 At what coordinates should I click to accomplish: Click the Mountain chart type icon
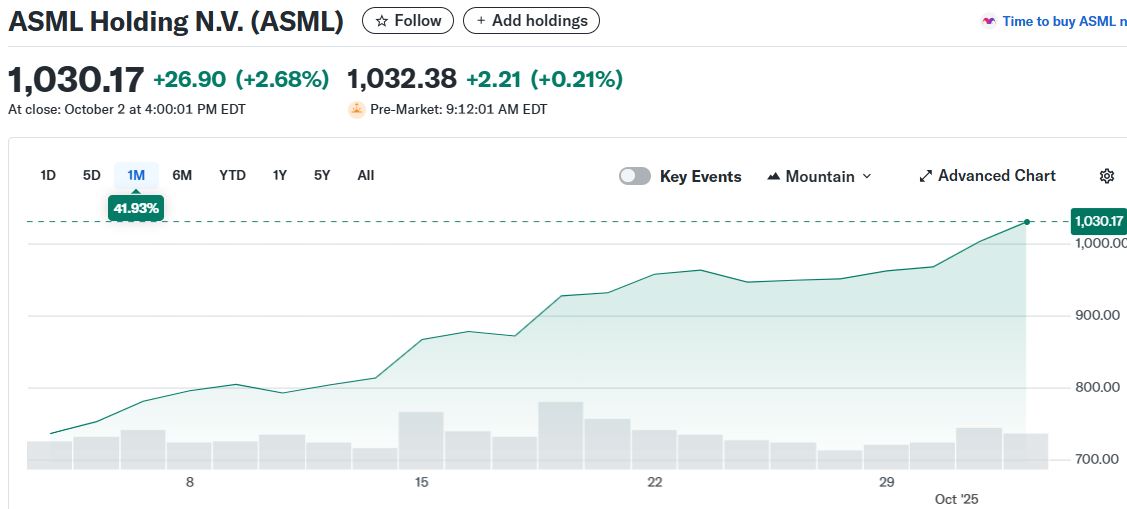773,176
